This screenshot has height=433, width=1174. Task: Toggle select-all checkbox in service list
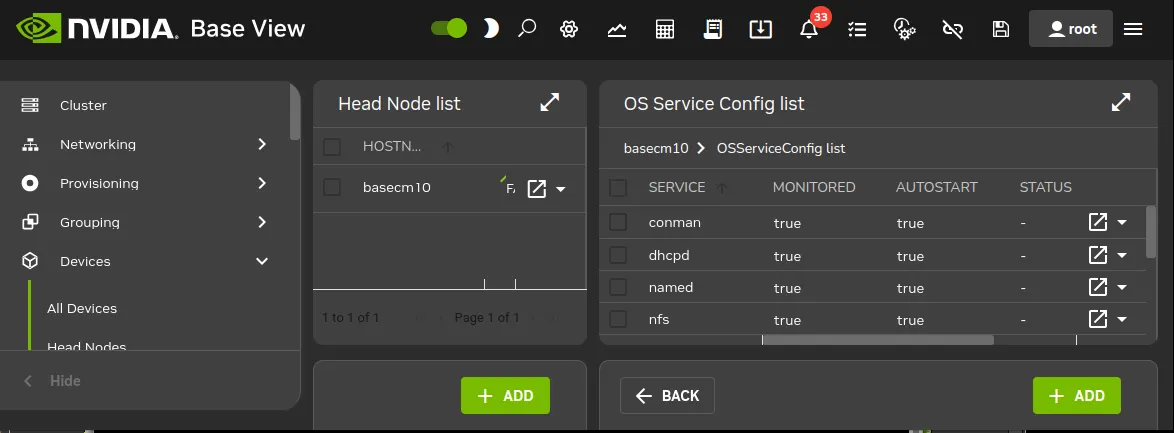tap(618, 187)
